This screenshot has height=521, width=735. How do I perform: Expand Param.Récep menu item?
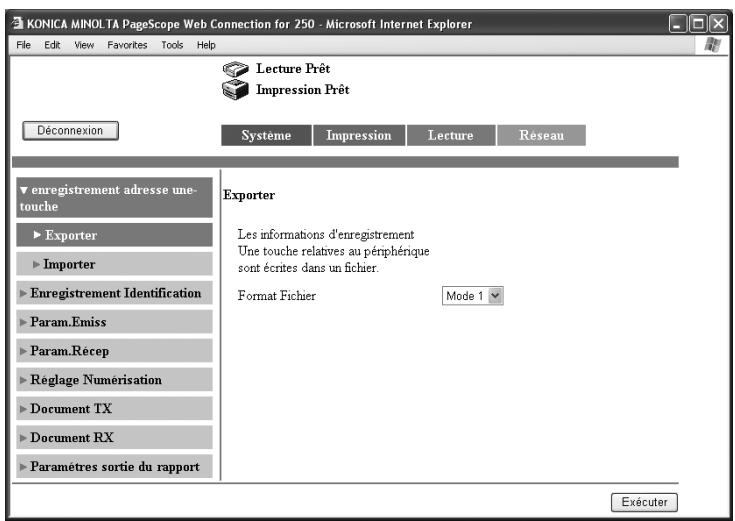pyautogui.click(x=114, y=351)
